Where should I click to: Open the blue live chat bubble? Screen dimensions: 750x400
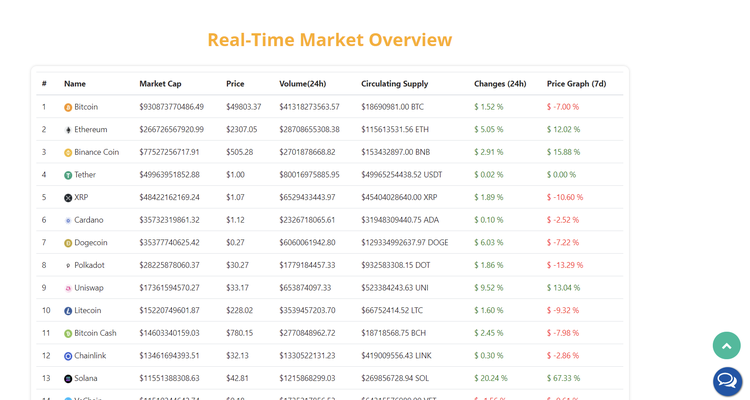[x=728, y=381]
